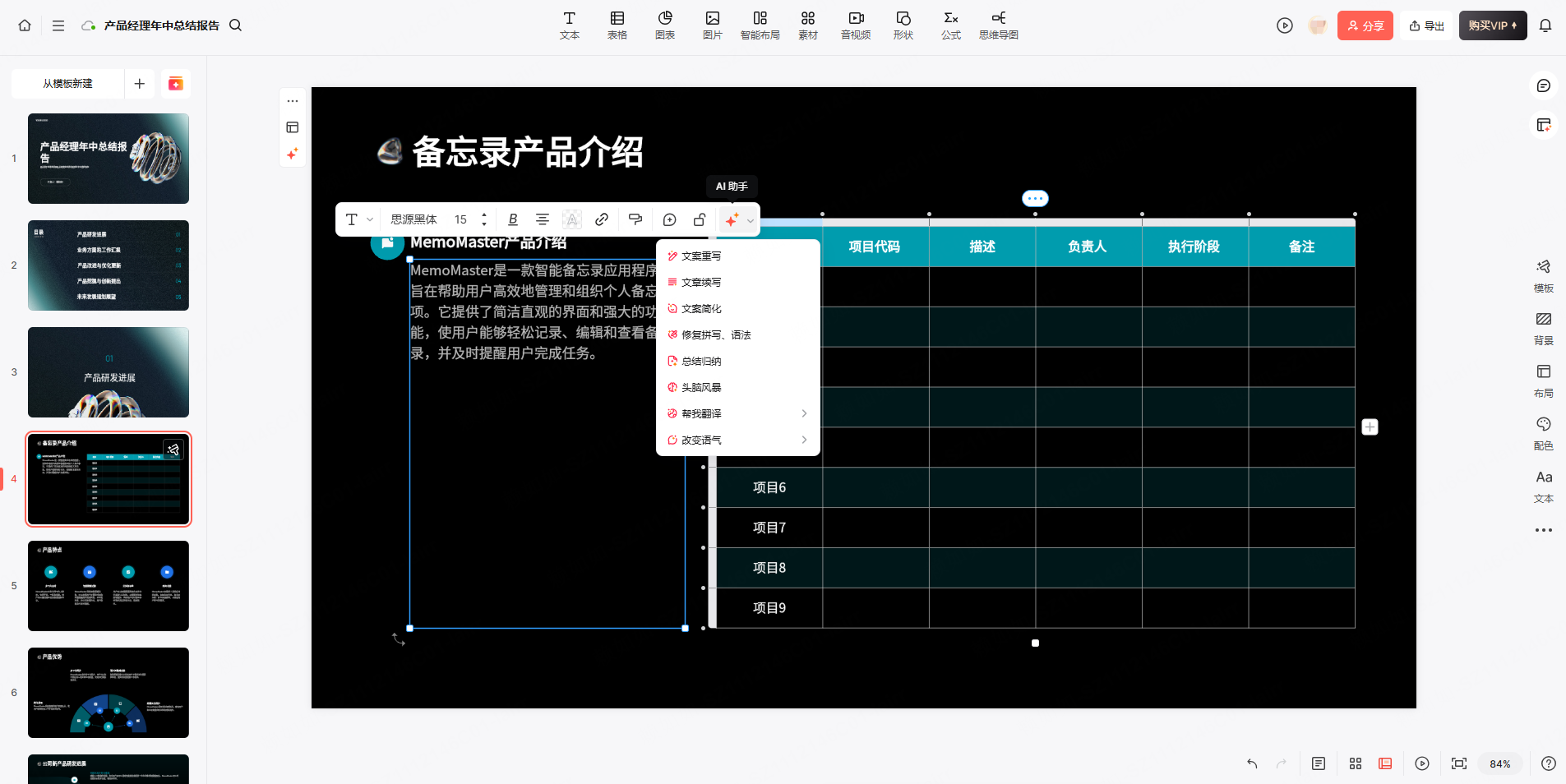This screenshot has height=784, width=1566.
Task: Toggle the lock icon for the text box
Action: coord(699,219)
